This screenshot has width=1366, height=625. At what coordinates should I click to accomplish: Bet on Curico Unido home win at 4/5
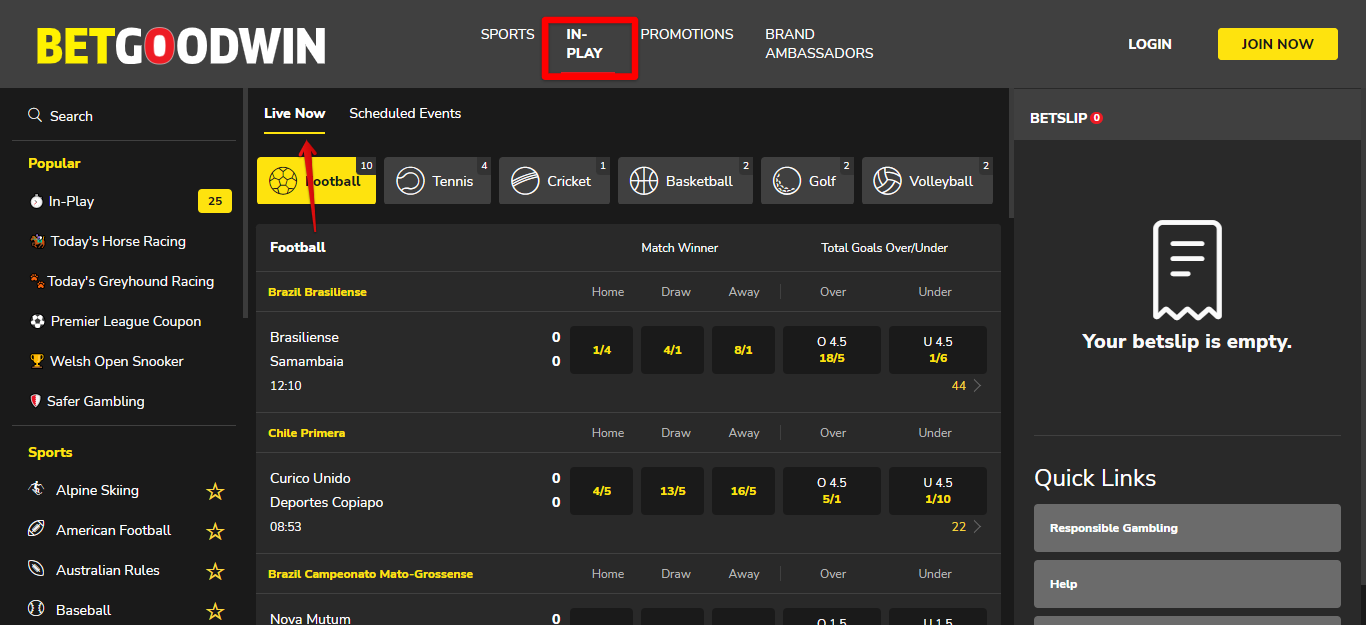tap(601, 491)
